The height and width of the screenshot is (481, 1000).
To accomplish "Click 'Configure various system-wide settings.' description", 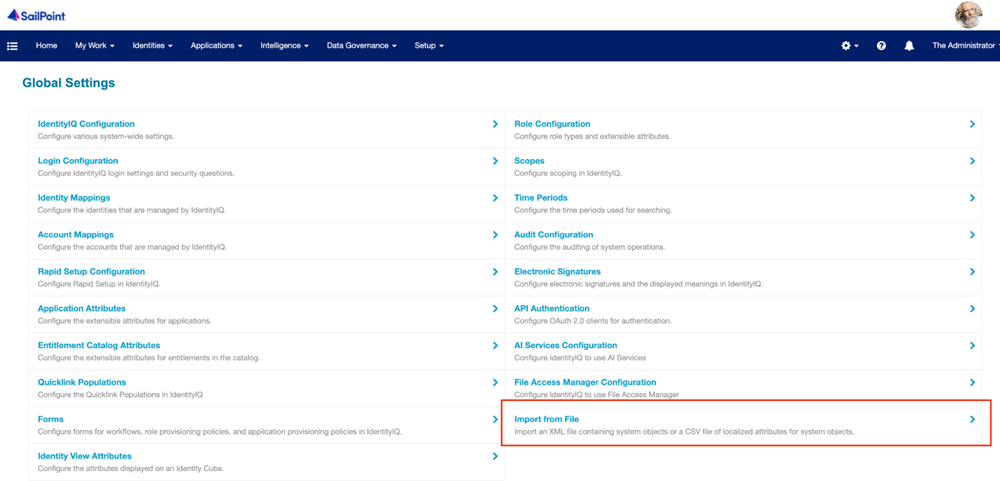I will (x=106, y=137).
